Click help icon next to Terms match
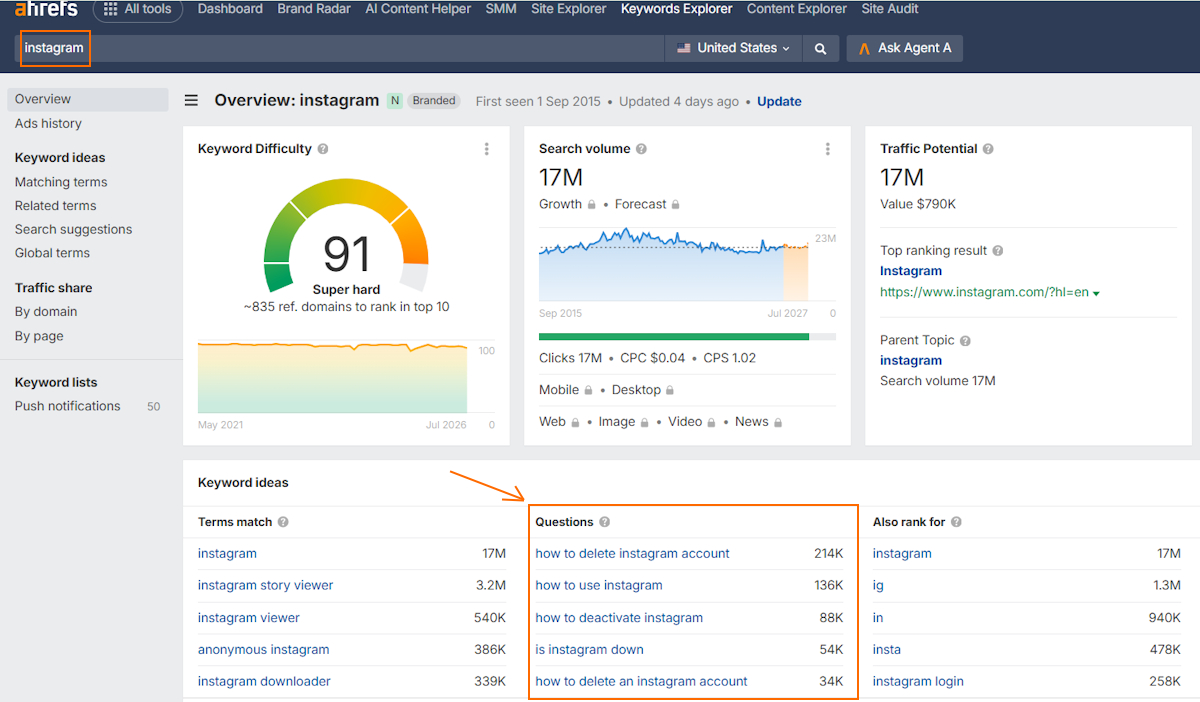This screenshot has width=1200, height=702. [283, 522]
